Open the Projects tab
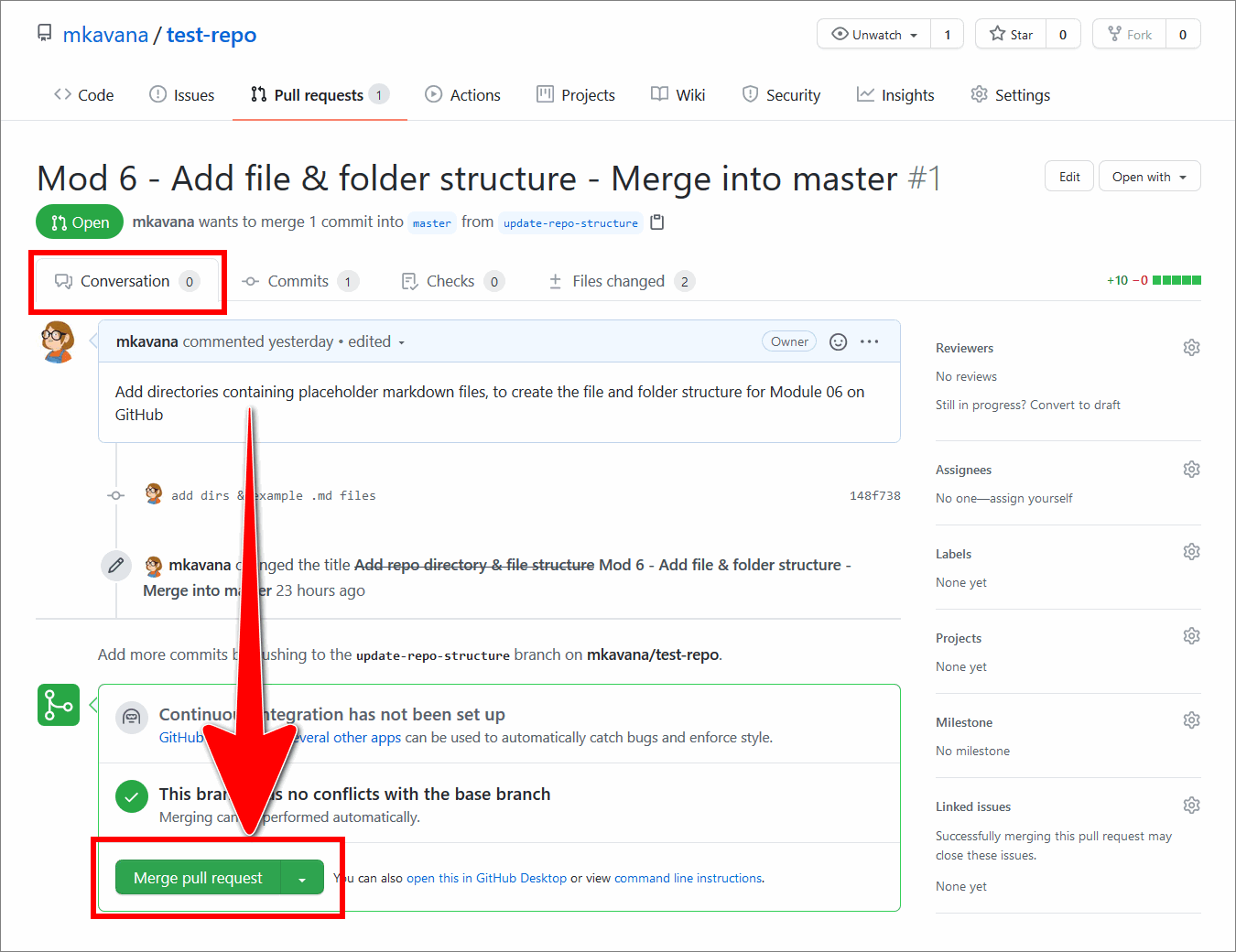The image size is (1236, 952). click(x=576, y=95)
